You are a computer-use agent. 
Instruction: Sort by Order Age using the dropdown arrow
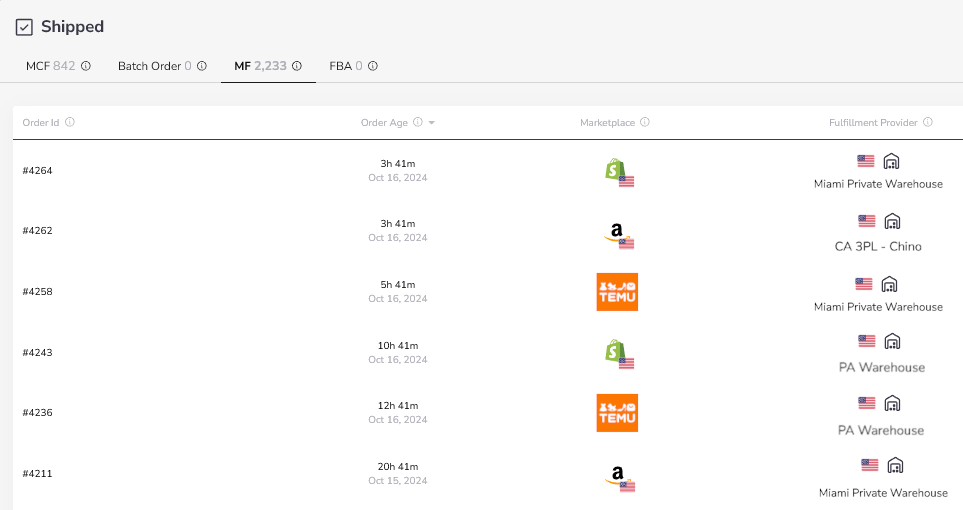431,123
